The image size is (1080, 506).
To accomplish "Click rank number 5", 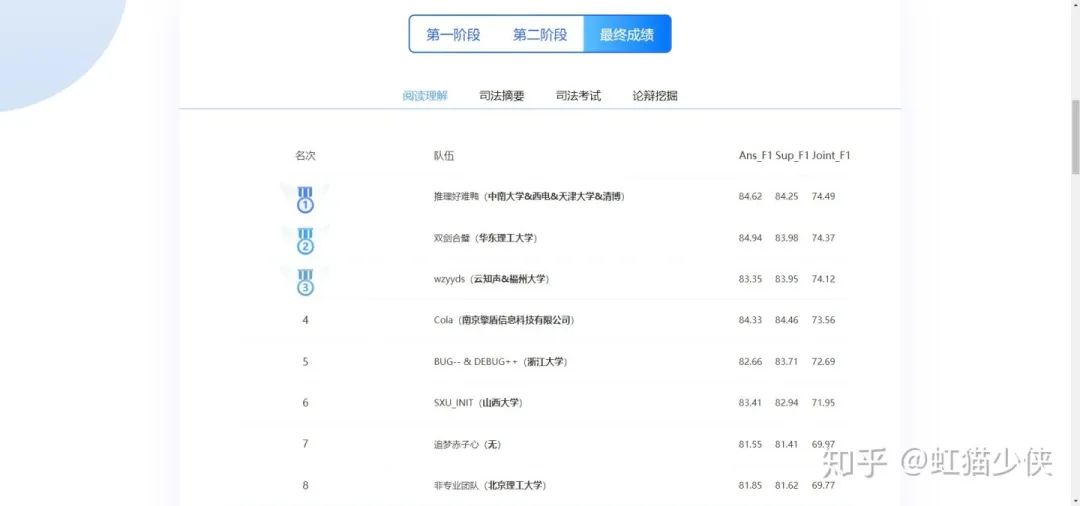I will [305, 361].
